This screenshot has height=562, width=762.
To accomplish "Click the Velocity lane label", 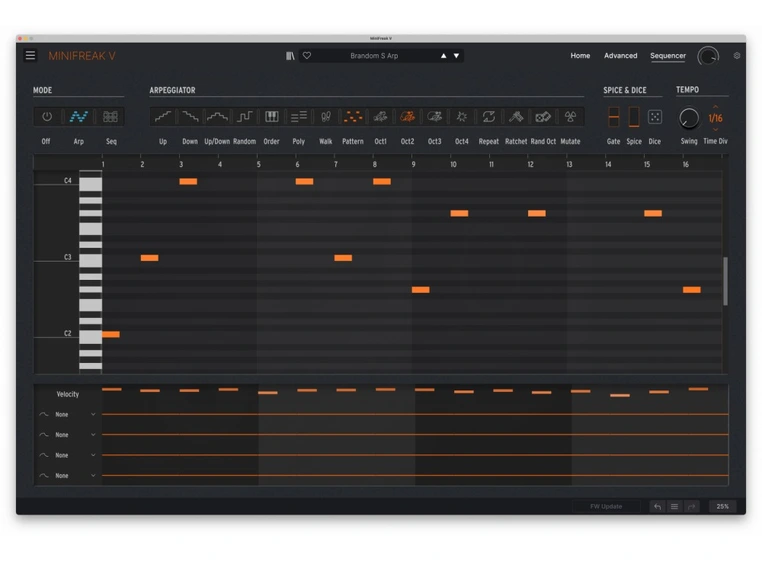I will point(68,394).
